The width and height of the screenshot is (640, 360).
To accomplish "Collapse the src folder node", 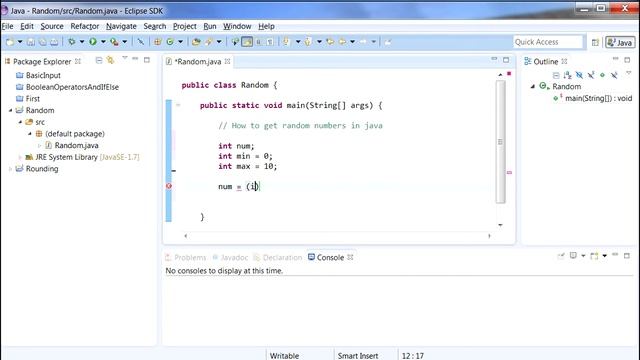I will (x=20, y=122).
